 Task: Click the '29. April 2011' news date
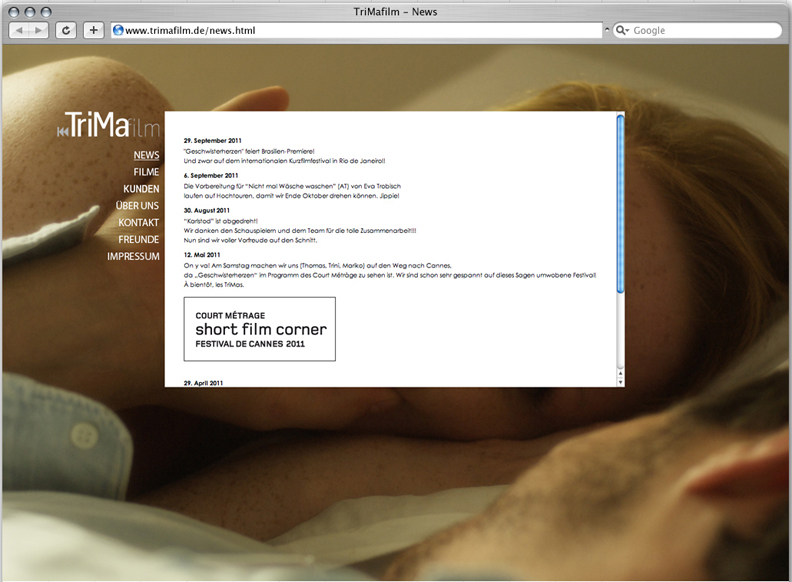pos(203,383)
